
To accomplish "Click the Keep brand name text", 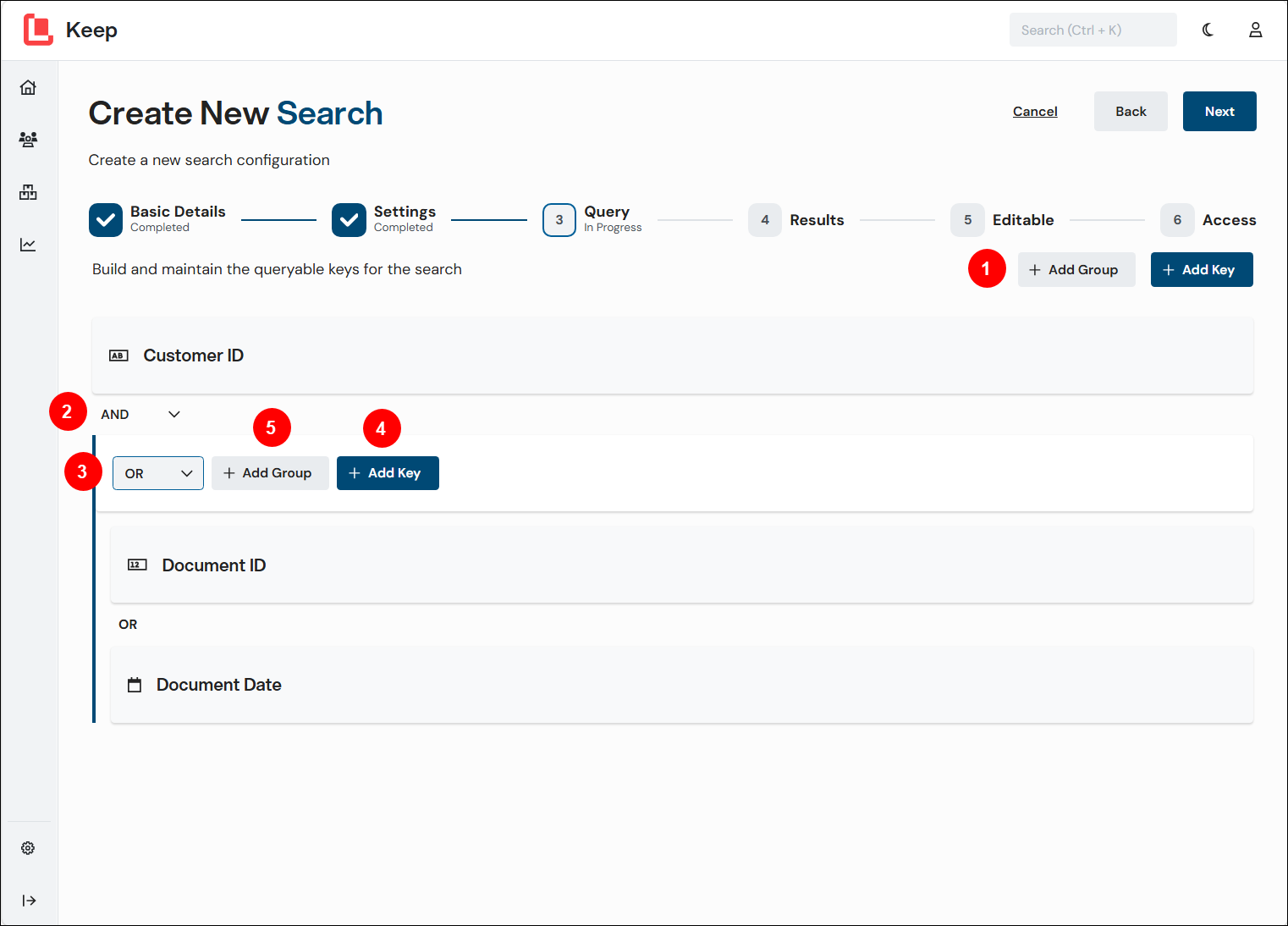I will [91, 30].
